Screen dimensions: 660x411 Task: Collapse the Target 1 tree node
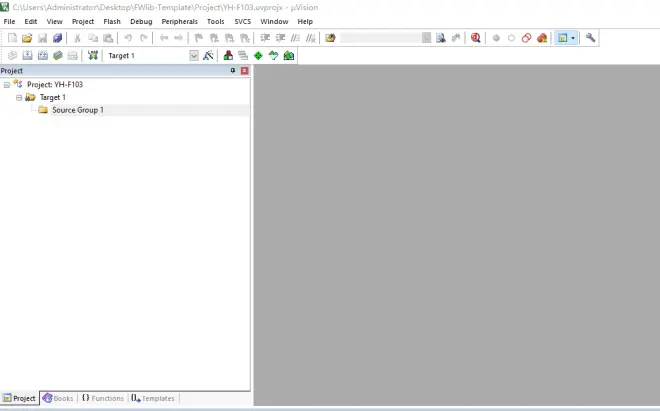(x=19, y=98)
